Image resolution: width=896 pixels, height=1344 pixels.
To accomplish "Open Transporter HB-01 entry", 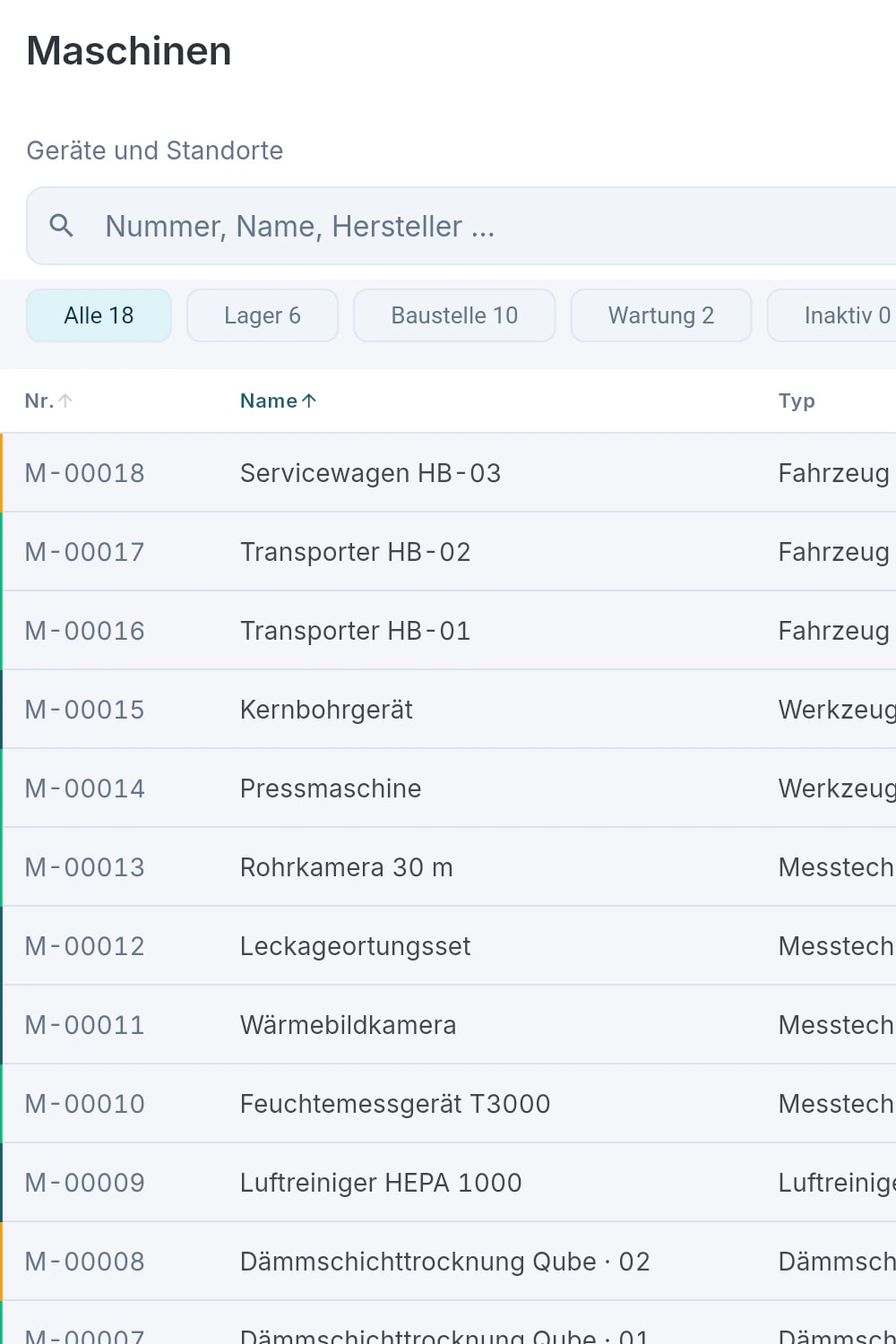I will [x=356, y=631].
